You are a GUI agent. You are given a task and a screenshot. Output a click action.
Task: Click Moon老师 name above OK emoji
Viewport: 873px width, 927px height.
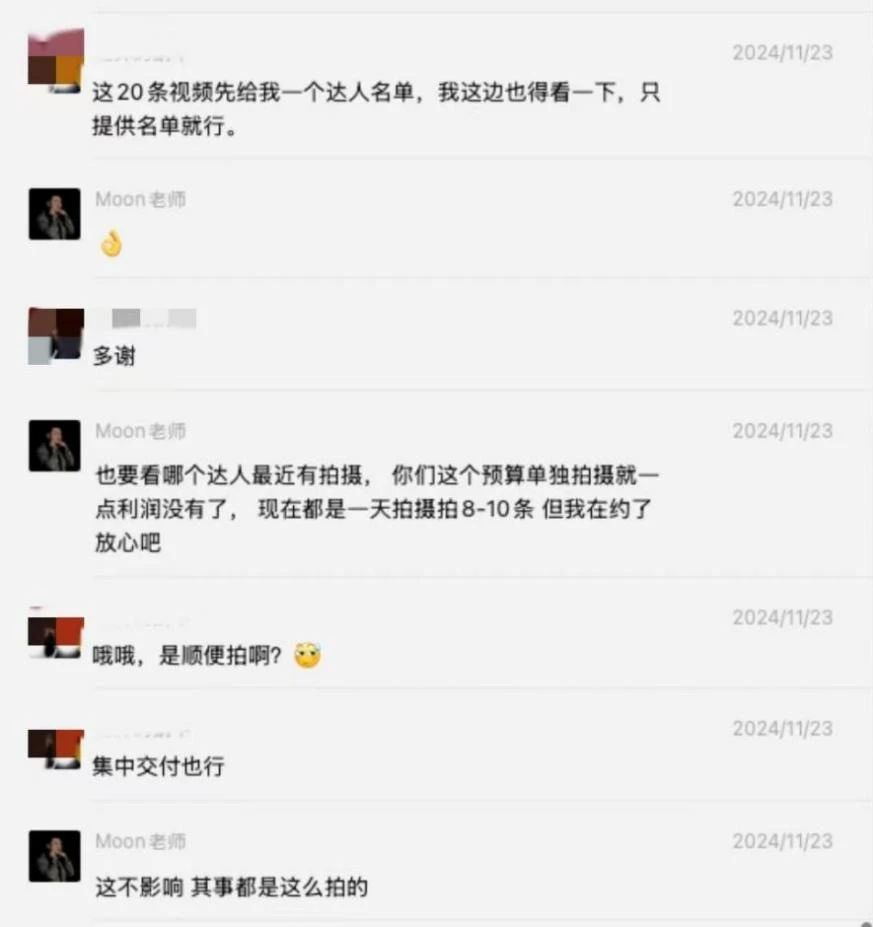(x=141, y=199)
